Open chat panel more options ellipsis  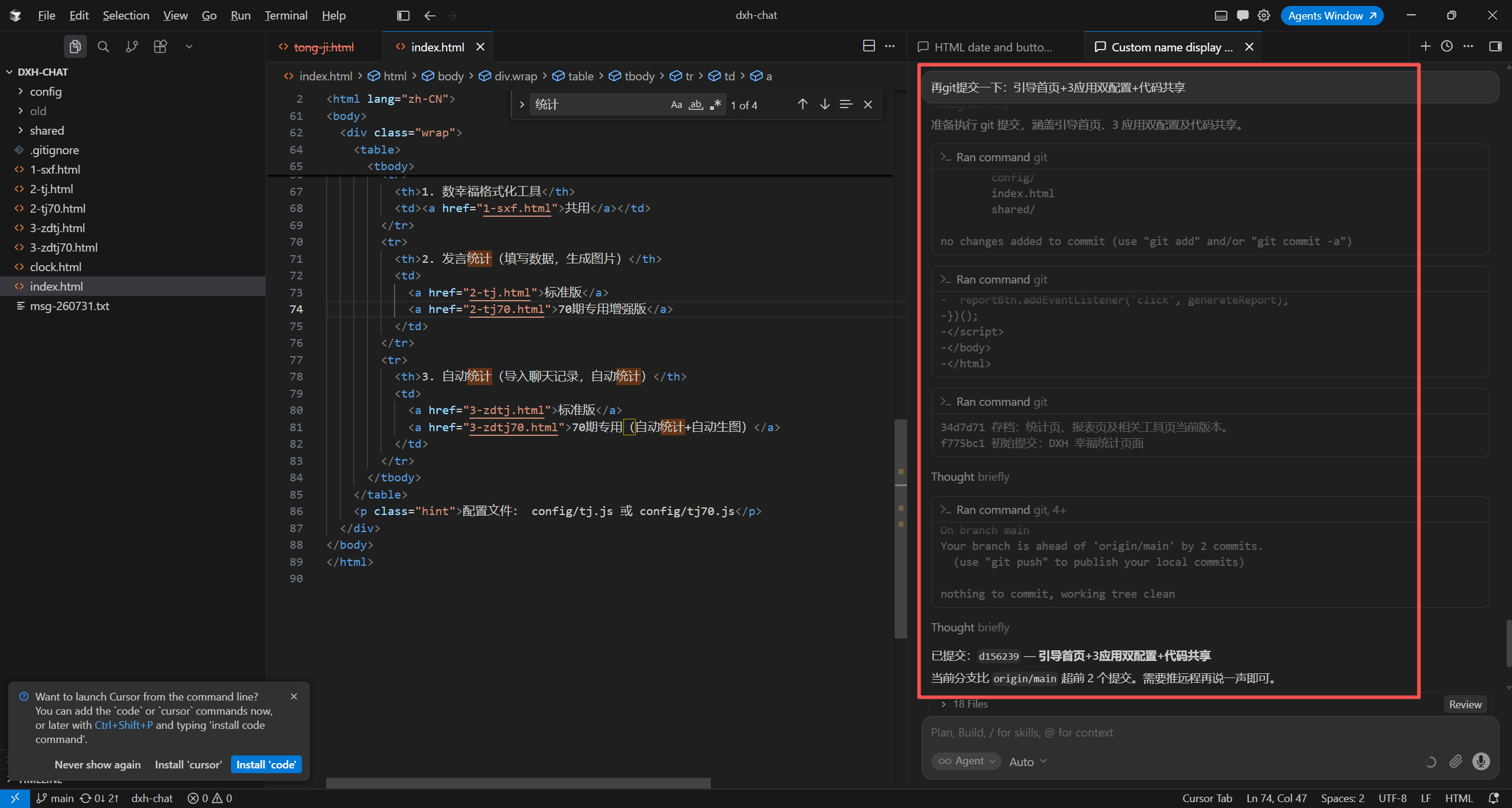pyautogui.click(x=1468, y=46)
